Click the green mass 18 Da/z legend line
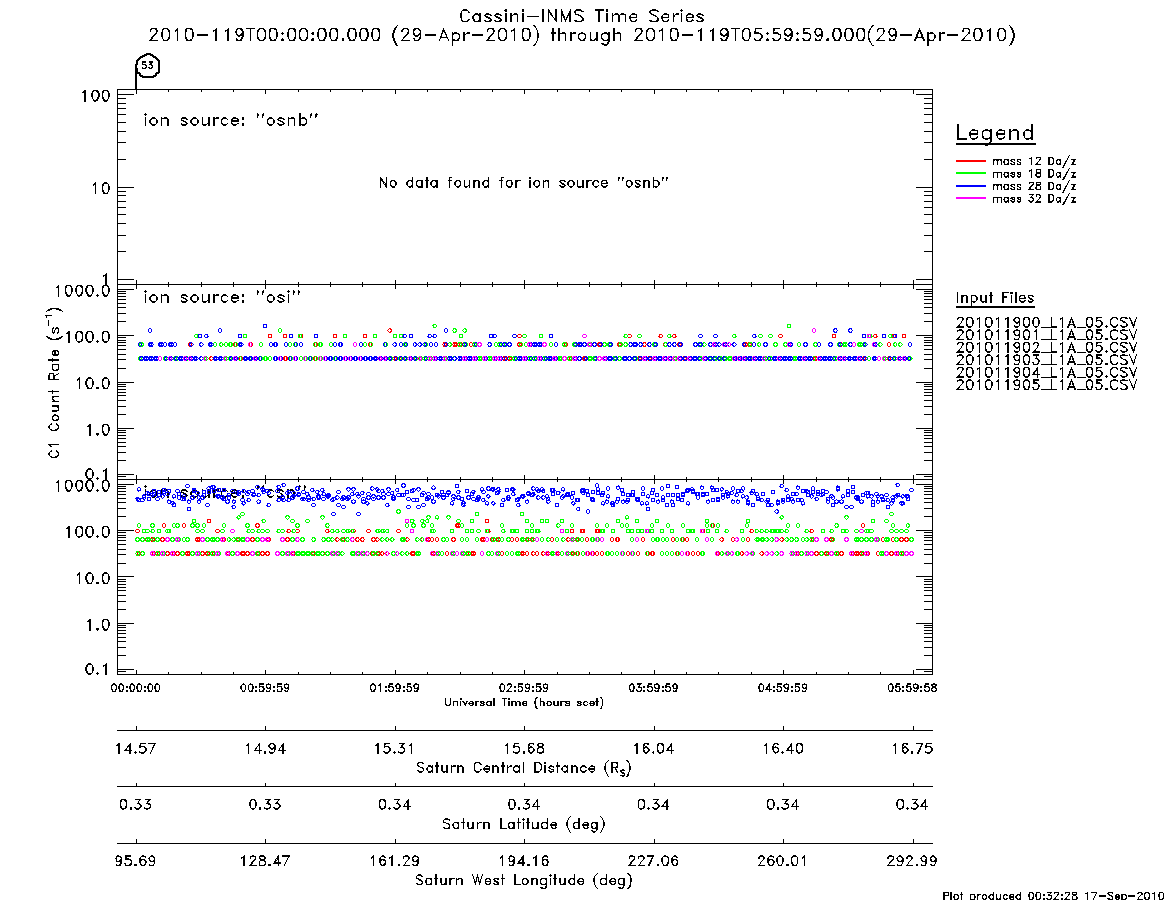Image resolution: width=1165 pixels, height=900 pixels. tap(970, 174)
